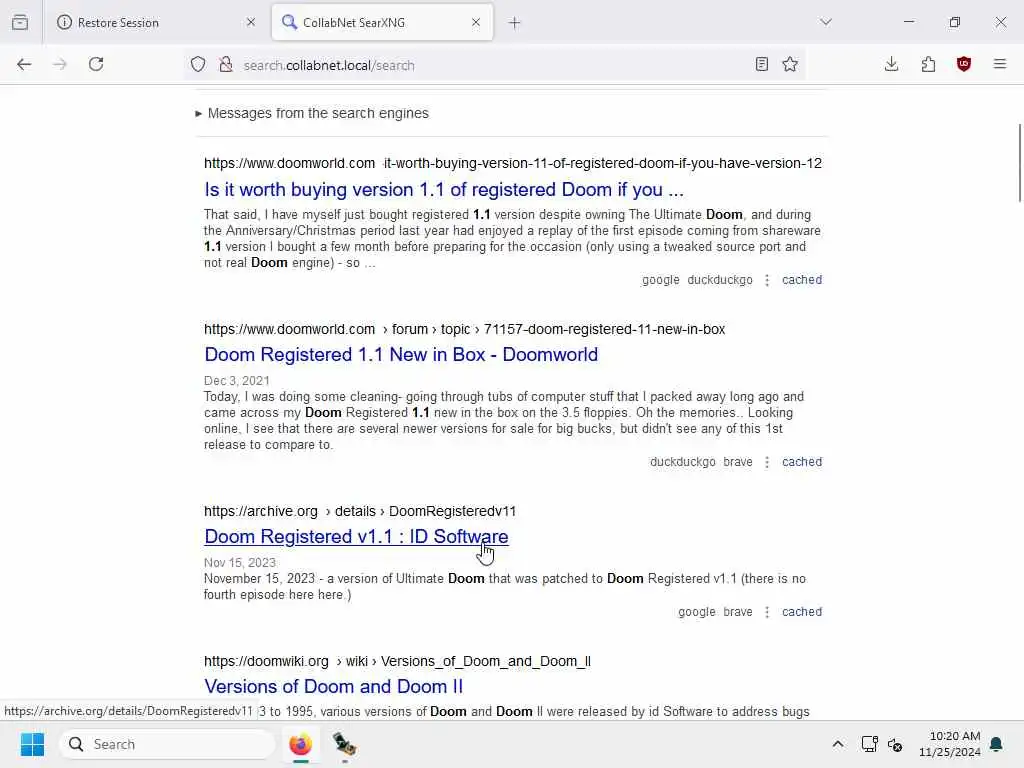Open the Extensions menu
This screenshot has width=1024, height=768.
point(928,64)
